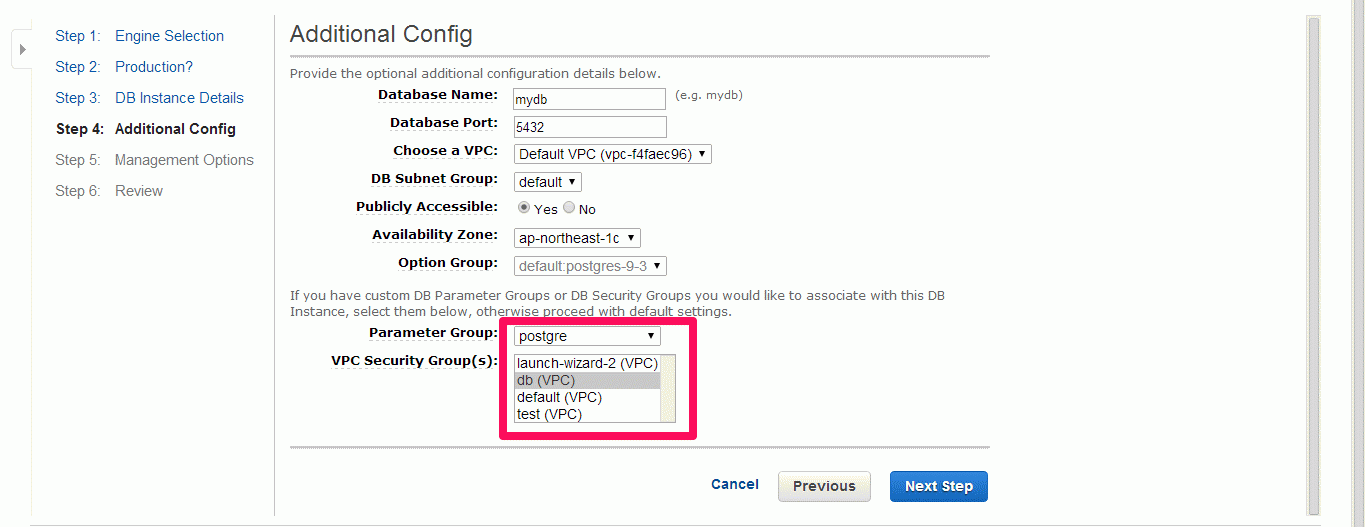Choose test (VPC) security group
Screen dimensions: 1365x527
587,414
